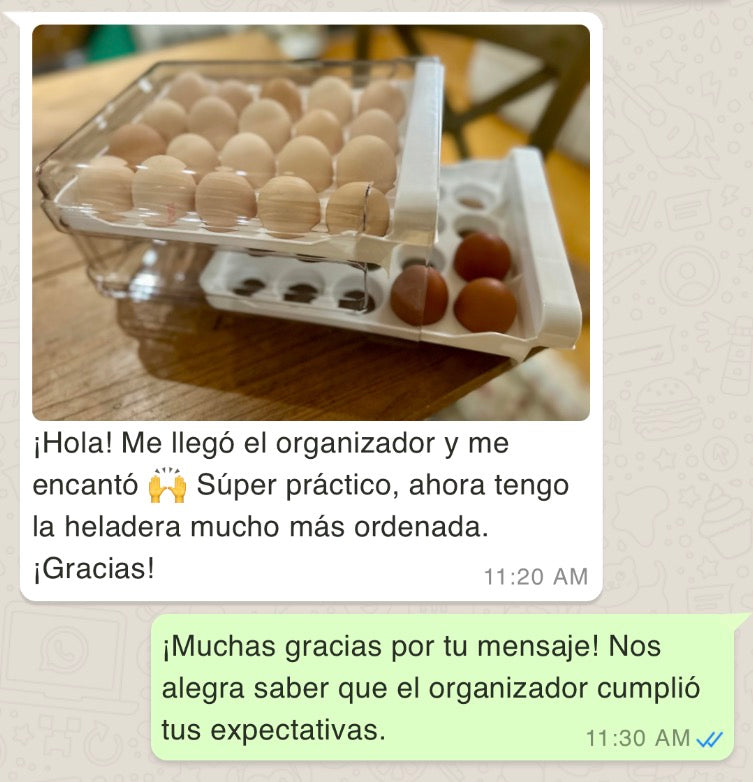
Task: Click the word "expectativas" in the reply
Action: point(298,731)
